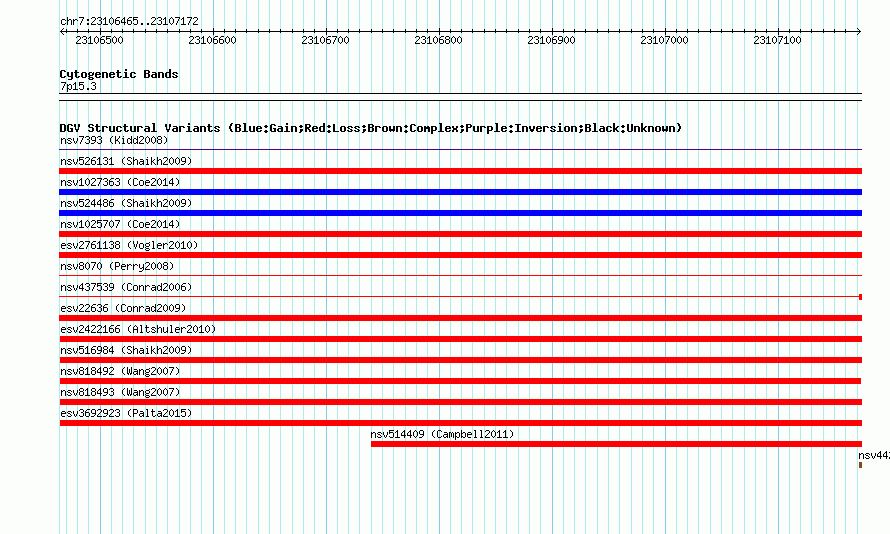Open the nsv526131 (Shaikh2009) variant label
890x534 pixels.
pos(126,161)
